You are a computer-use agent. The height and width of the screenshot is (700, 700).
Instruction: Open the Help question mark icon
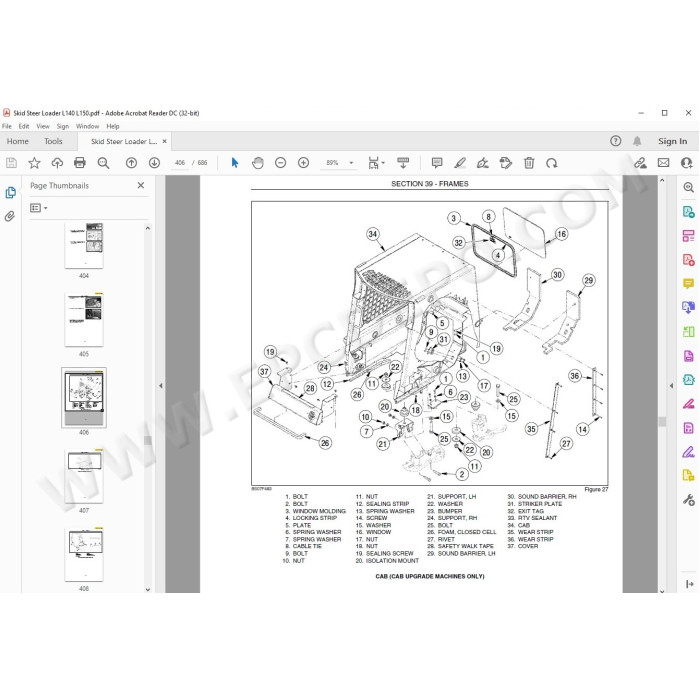tap(616, 141)
